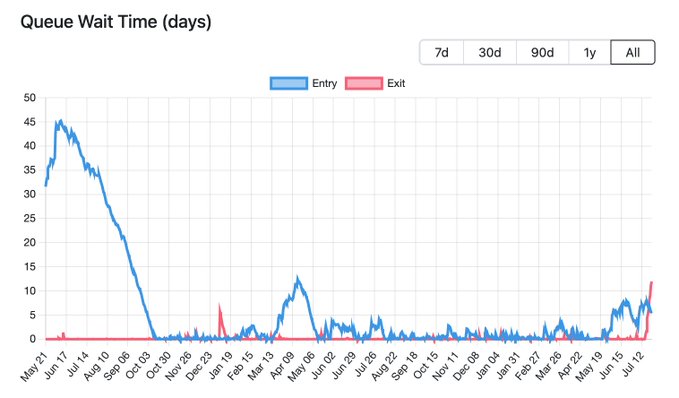Toggle the Entry legend swatch
The image size is (679, 398).
click(289, 83)
